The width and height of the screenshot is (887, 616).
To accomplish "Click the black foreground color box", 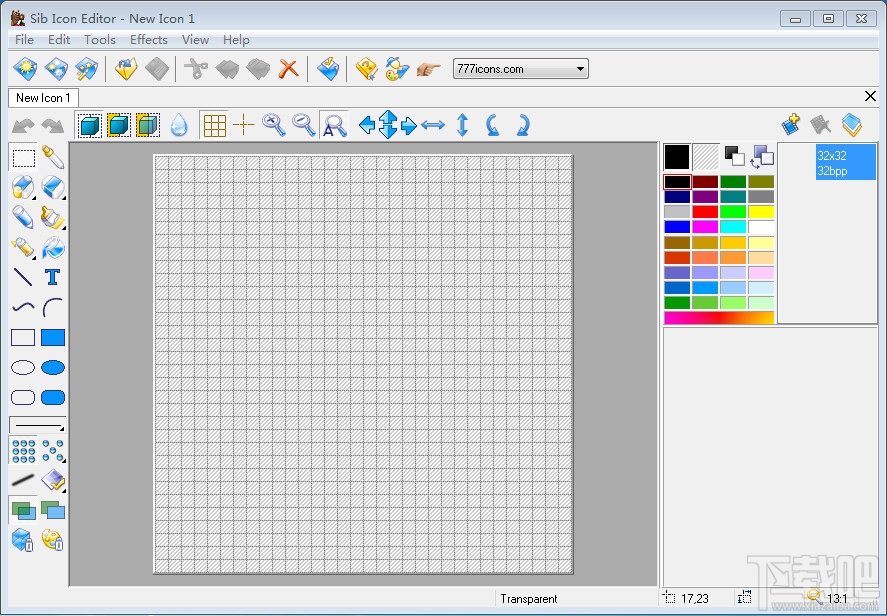I will pyautogui.click(x=677, y=157).
